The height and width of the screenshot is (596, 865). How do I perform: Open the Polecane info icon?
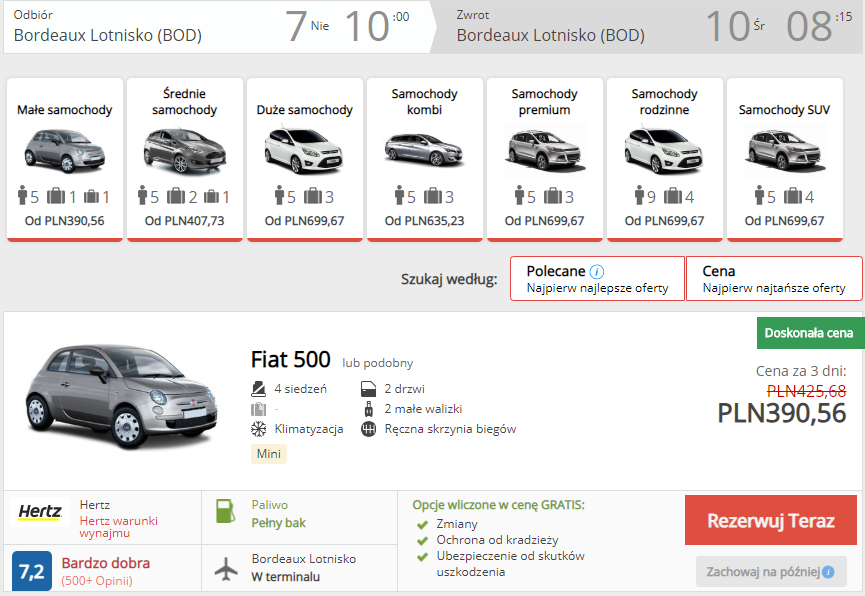pos(597,272)
